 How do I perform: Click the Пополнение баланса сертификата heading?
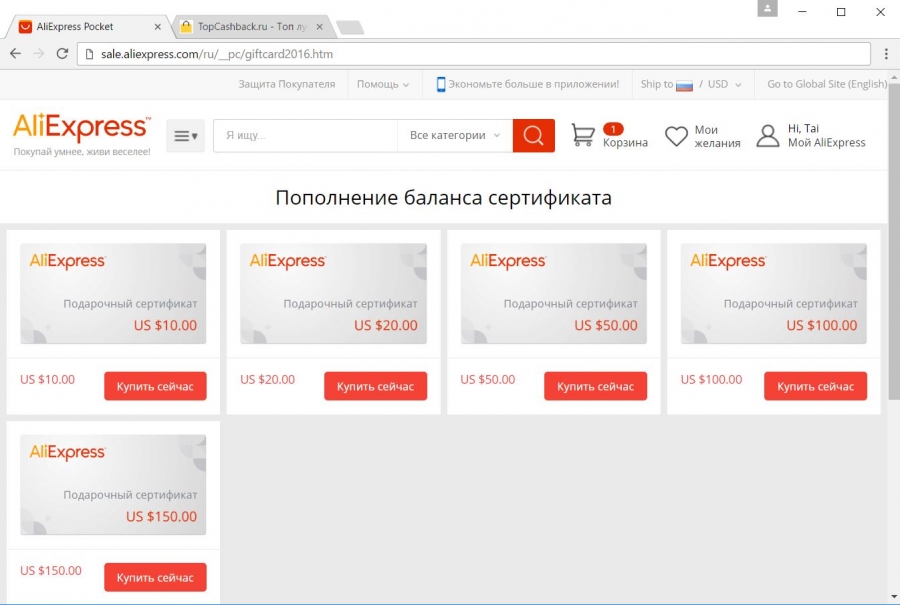(444, 197)
